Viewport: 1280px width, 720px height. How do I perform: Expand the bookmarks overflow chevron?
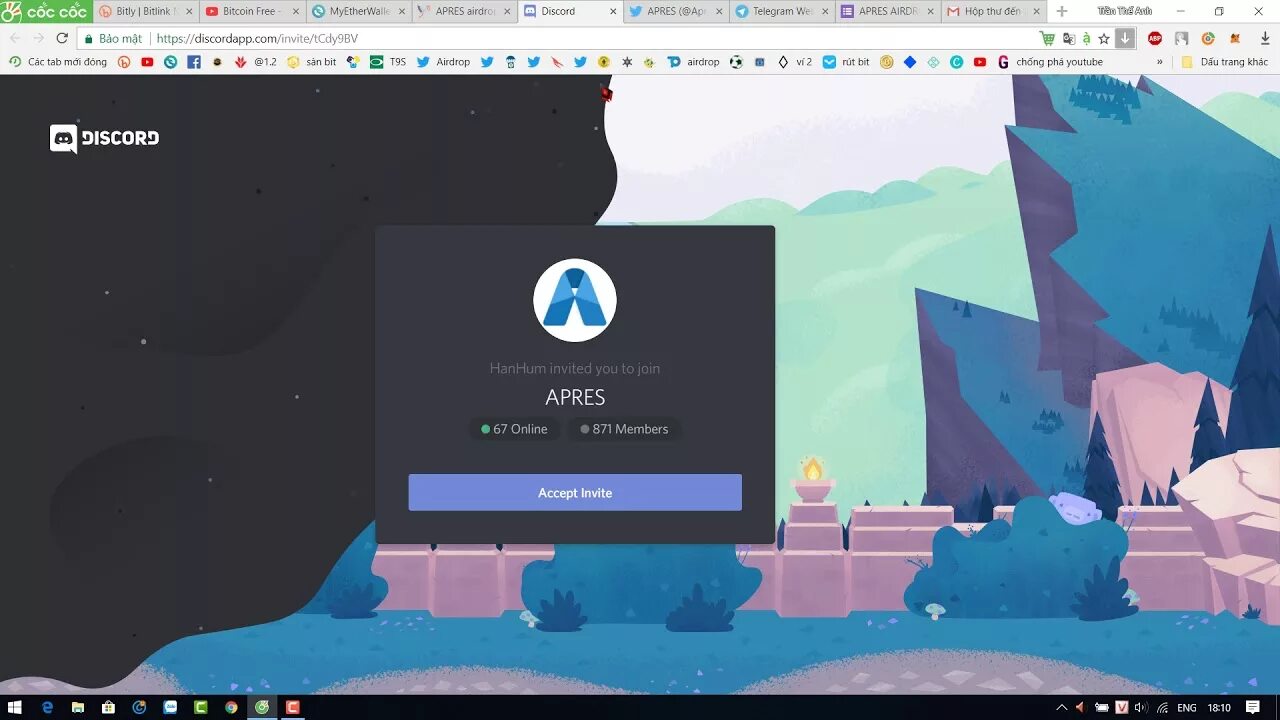(1160, 62)
